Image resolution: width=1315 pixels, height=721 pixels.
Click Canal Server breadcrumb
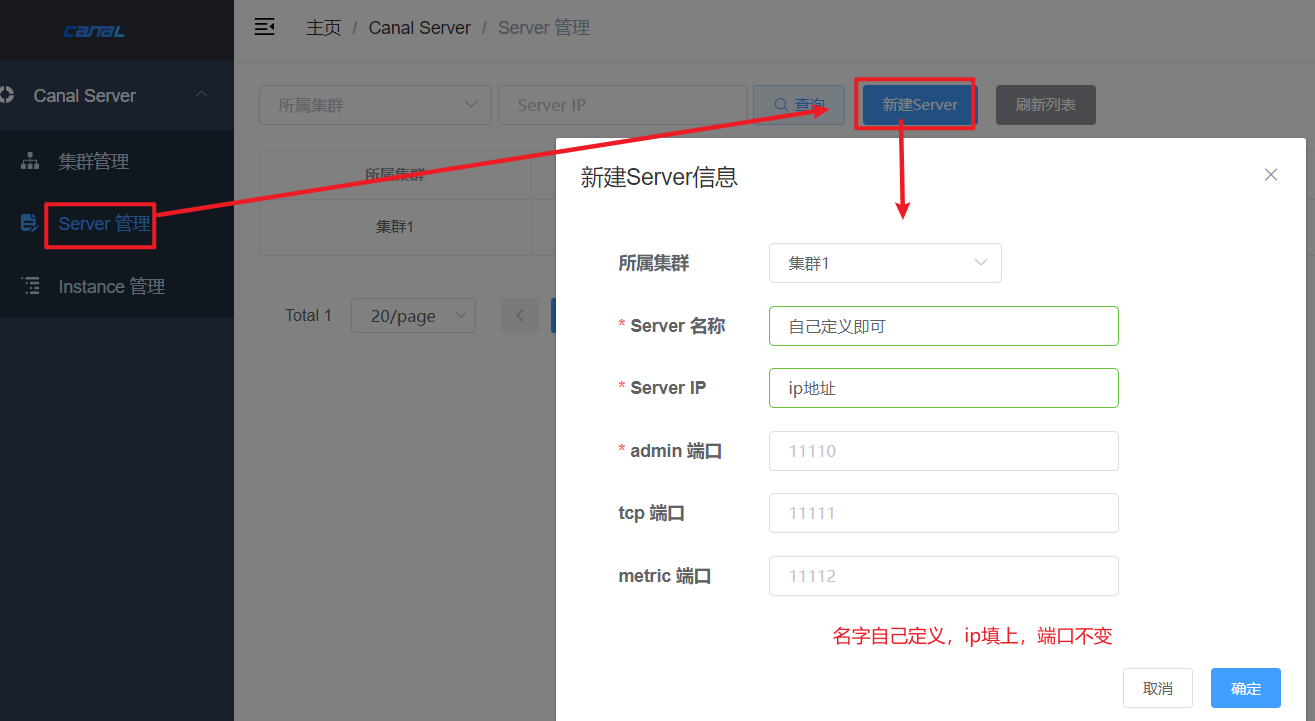coord(420,28)
